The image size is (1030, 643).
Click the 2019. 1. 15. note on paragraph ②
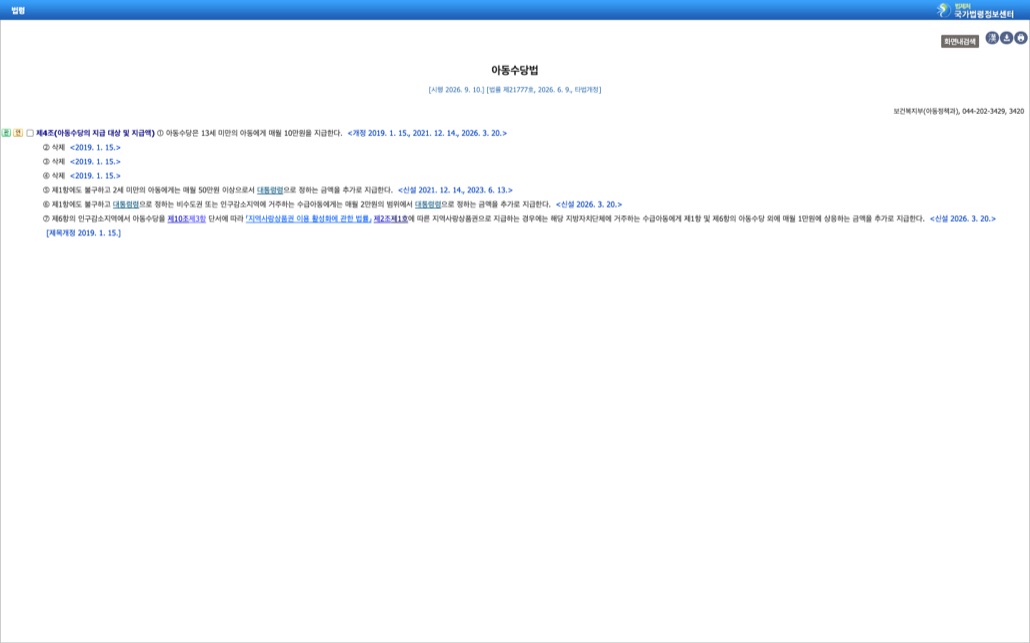(x=95, y=148)
